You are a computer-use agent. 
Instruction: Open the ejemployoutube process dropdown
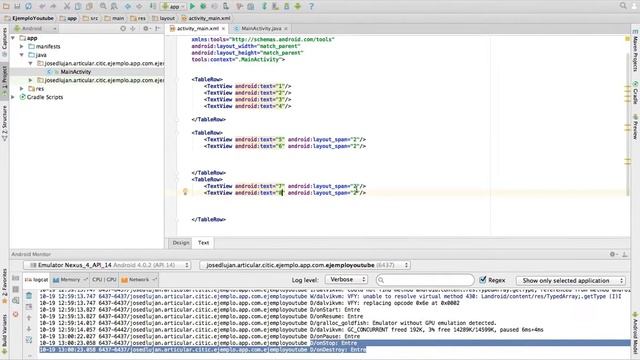coord(305,265)
